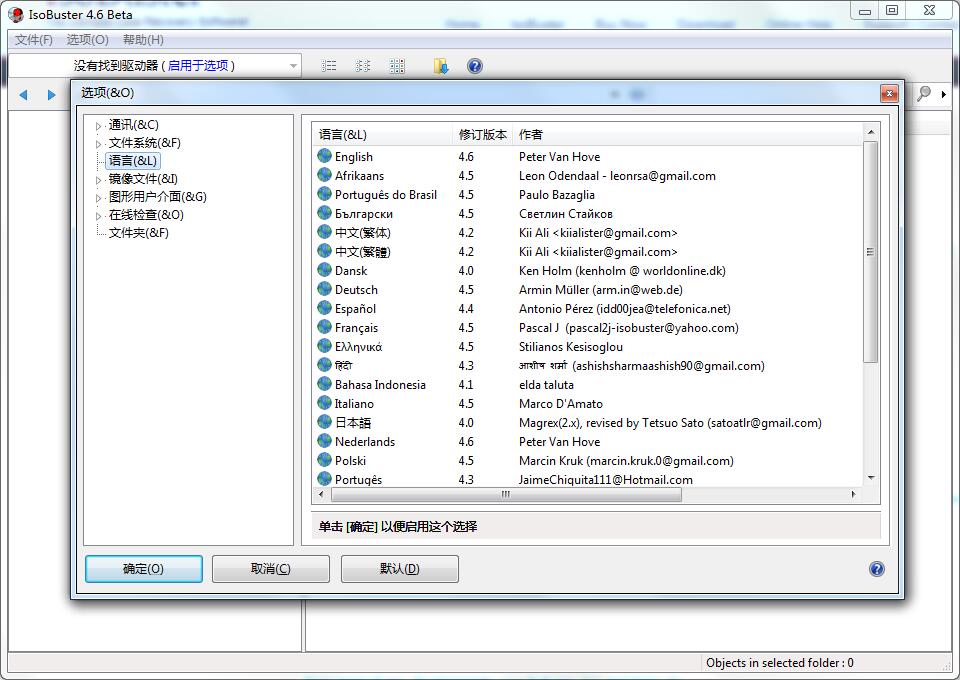Expand the 图形用户介面 tree node
960x680 pixels.
[99, 198]
